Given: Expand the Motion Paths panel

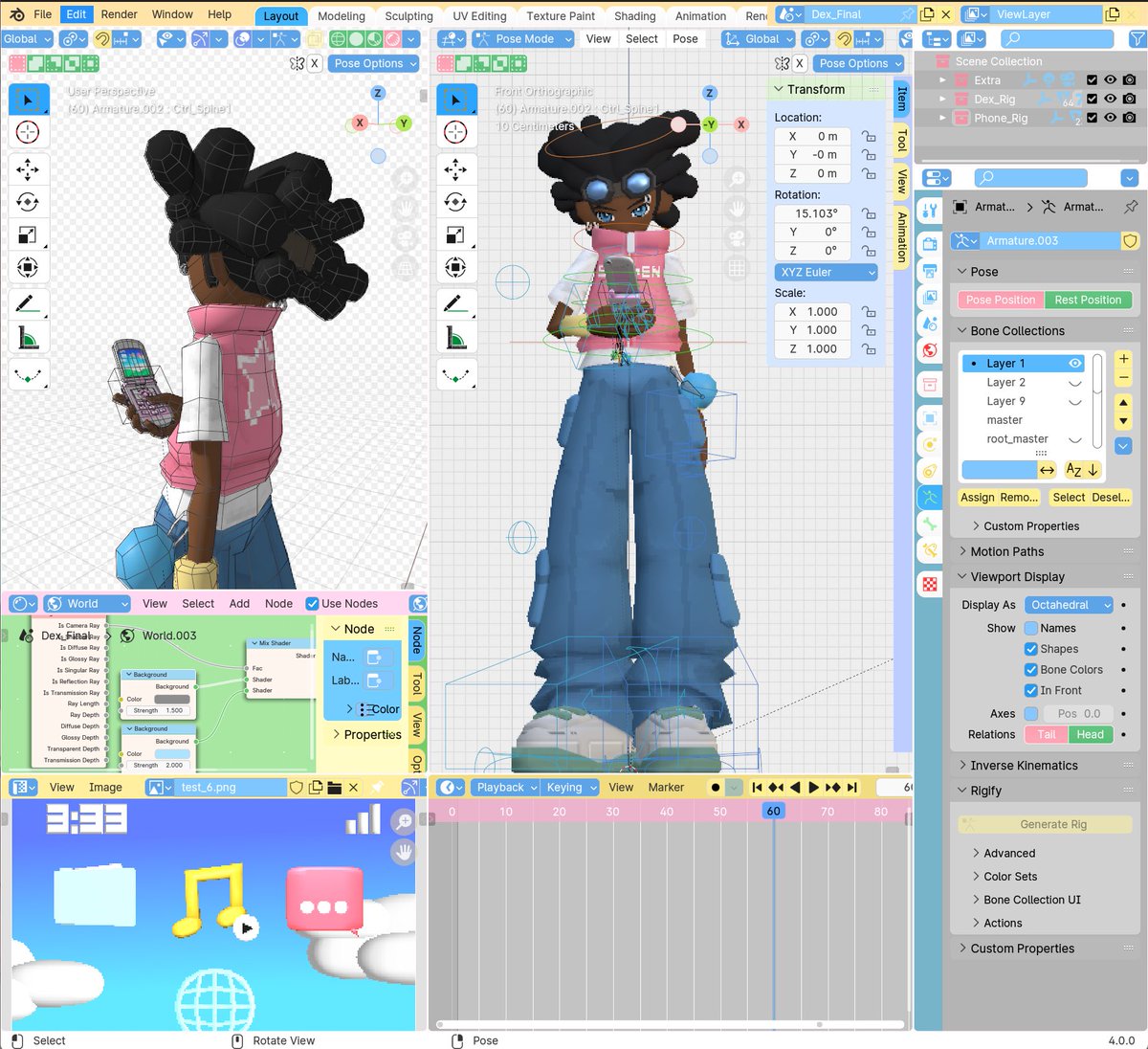Looking at the screenshot, I should tap(1007, 552).
